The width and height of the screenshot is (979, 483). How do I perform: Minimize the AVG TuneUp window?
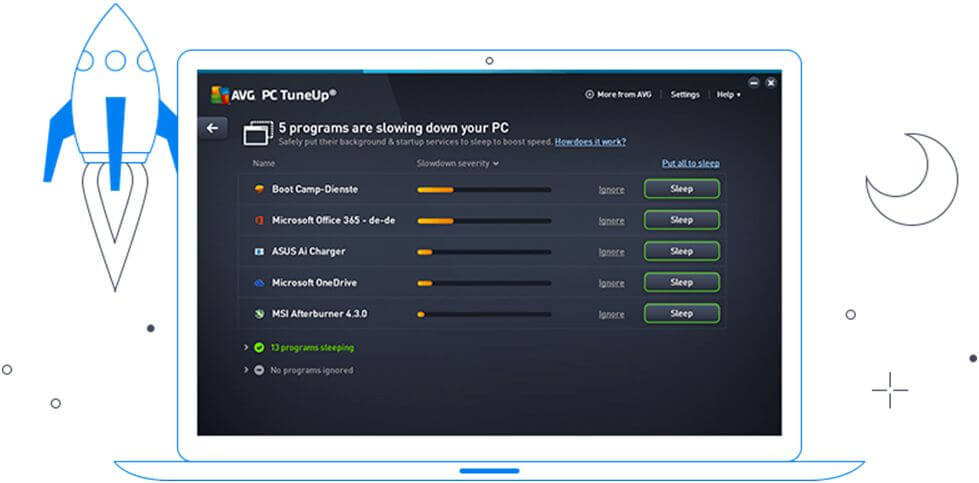(x=754, y=82)
